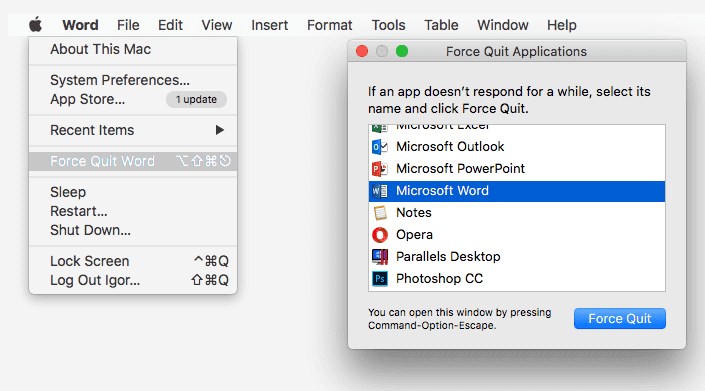
Task: Close the Force Quit Applications window
Action: pyautogui.click(x=362, y=51)
